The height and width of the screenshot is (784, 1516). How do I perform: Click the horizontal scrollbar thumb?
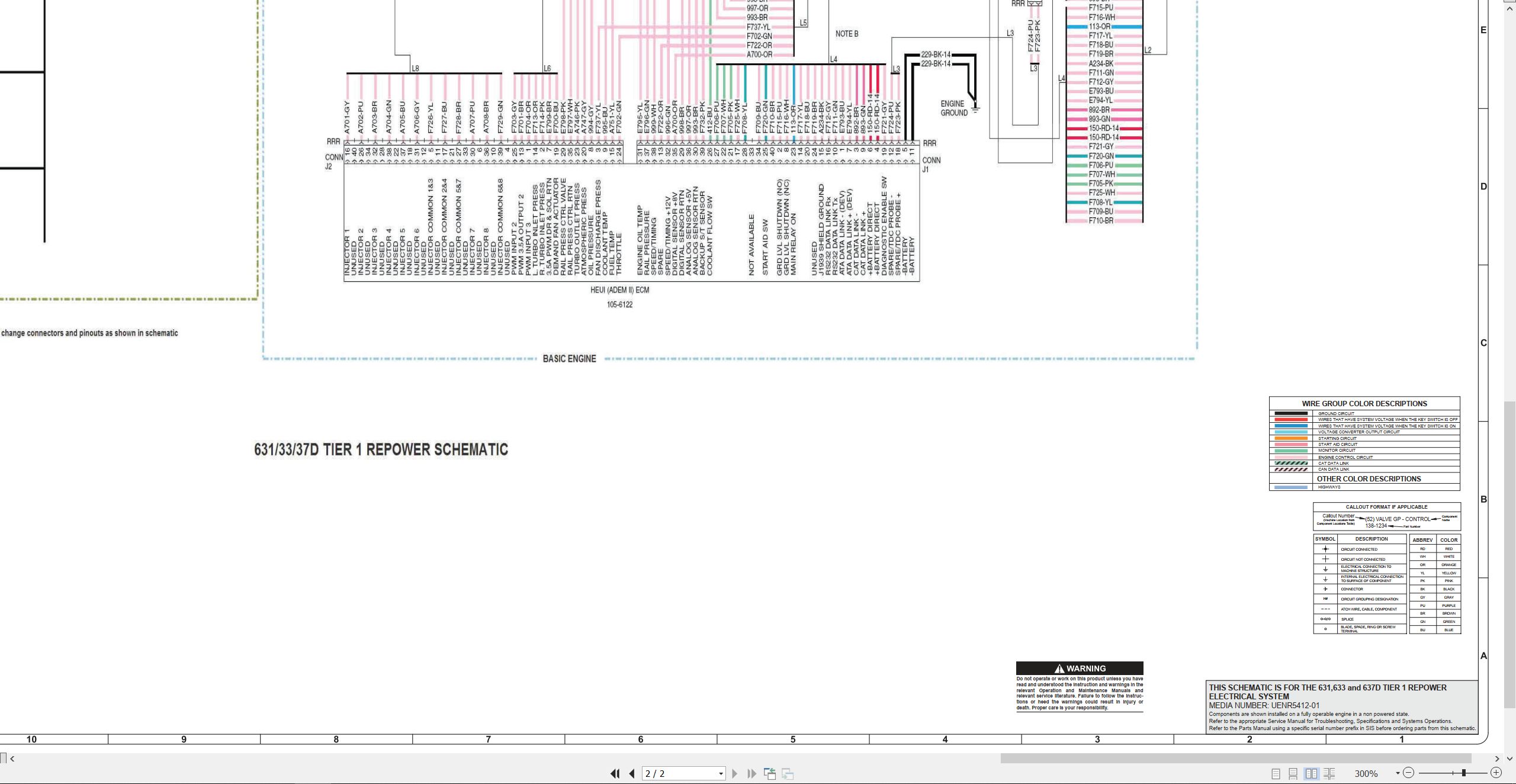point(1236,759)
